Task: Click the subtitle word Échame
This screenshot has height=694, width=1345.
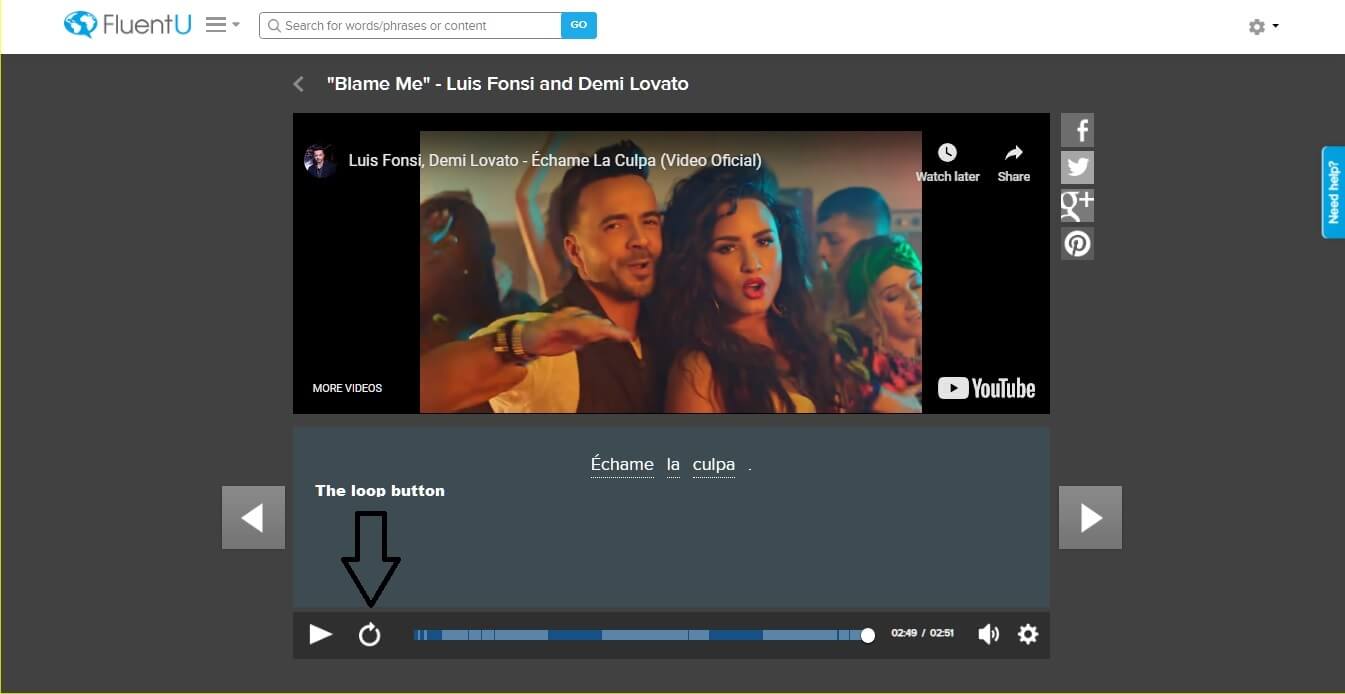Action: (622, 464)
